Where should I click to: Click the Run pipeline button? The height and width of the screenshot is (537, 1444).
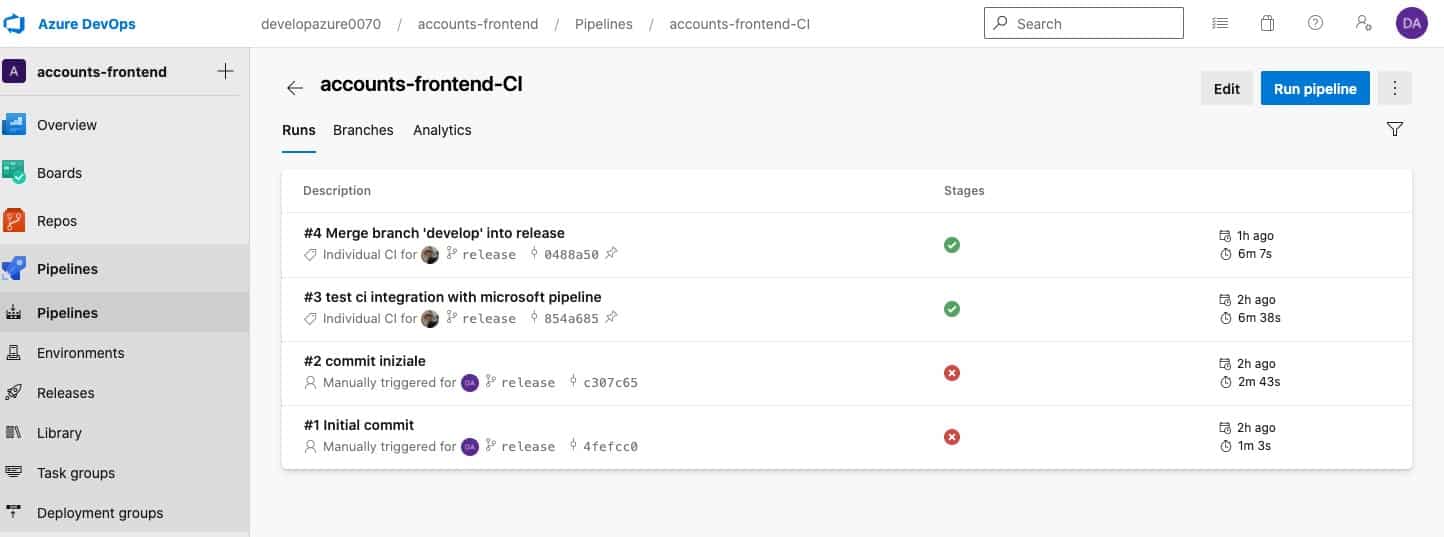tap(1315, 88)
